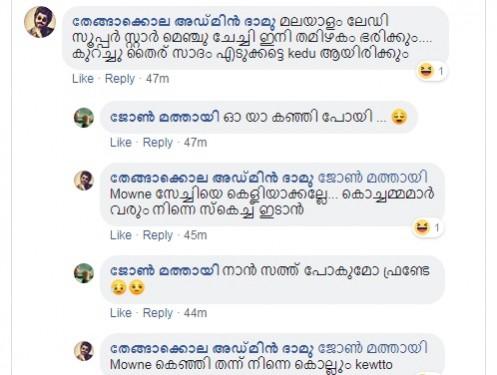Click tagged user name in 45m reply
This screenshot has height=375, width=497.
coord(373,178)
